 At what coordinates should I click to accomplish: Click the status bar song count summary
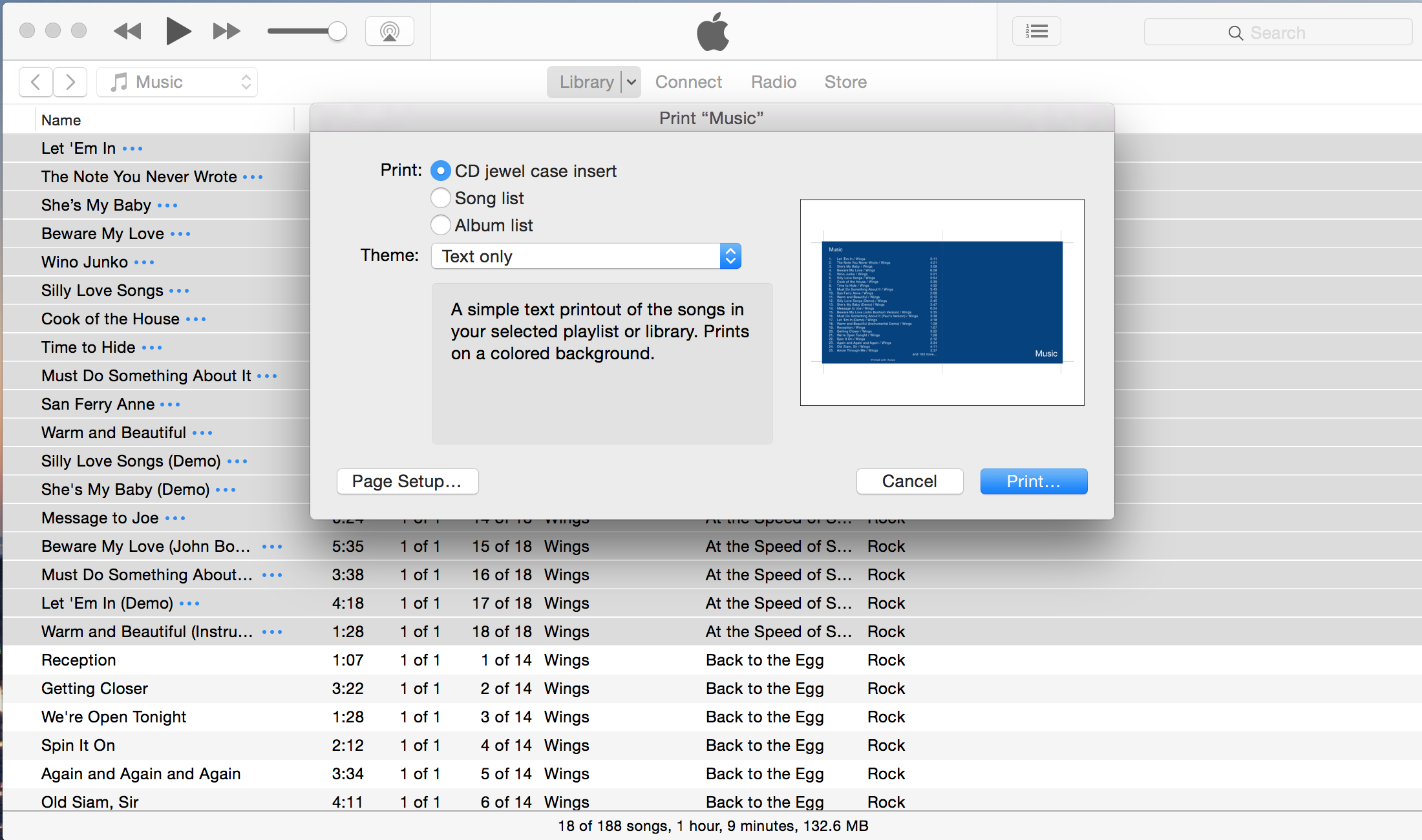tap(713, 826)
